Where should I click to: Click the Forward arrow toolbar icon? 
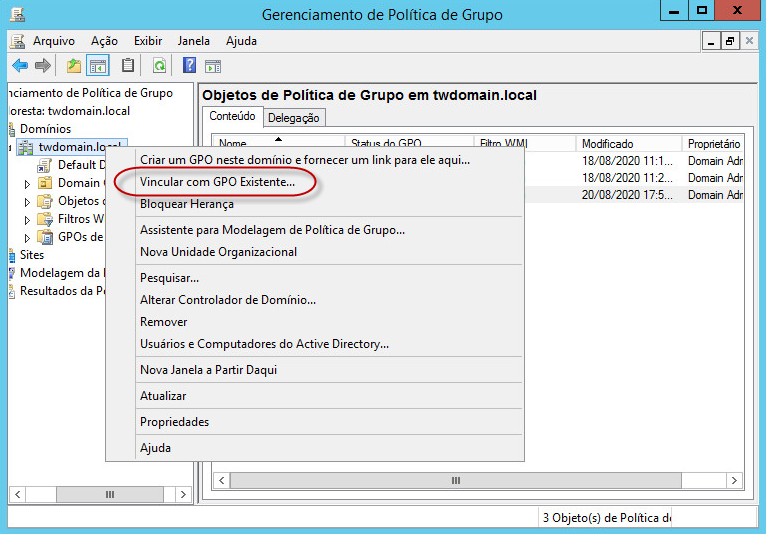click(x=43, y=65)
